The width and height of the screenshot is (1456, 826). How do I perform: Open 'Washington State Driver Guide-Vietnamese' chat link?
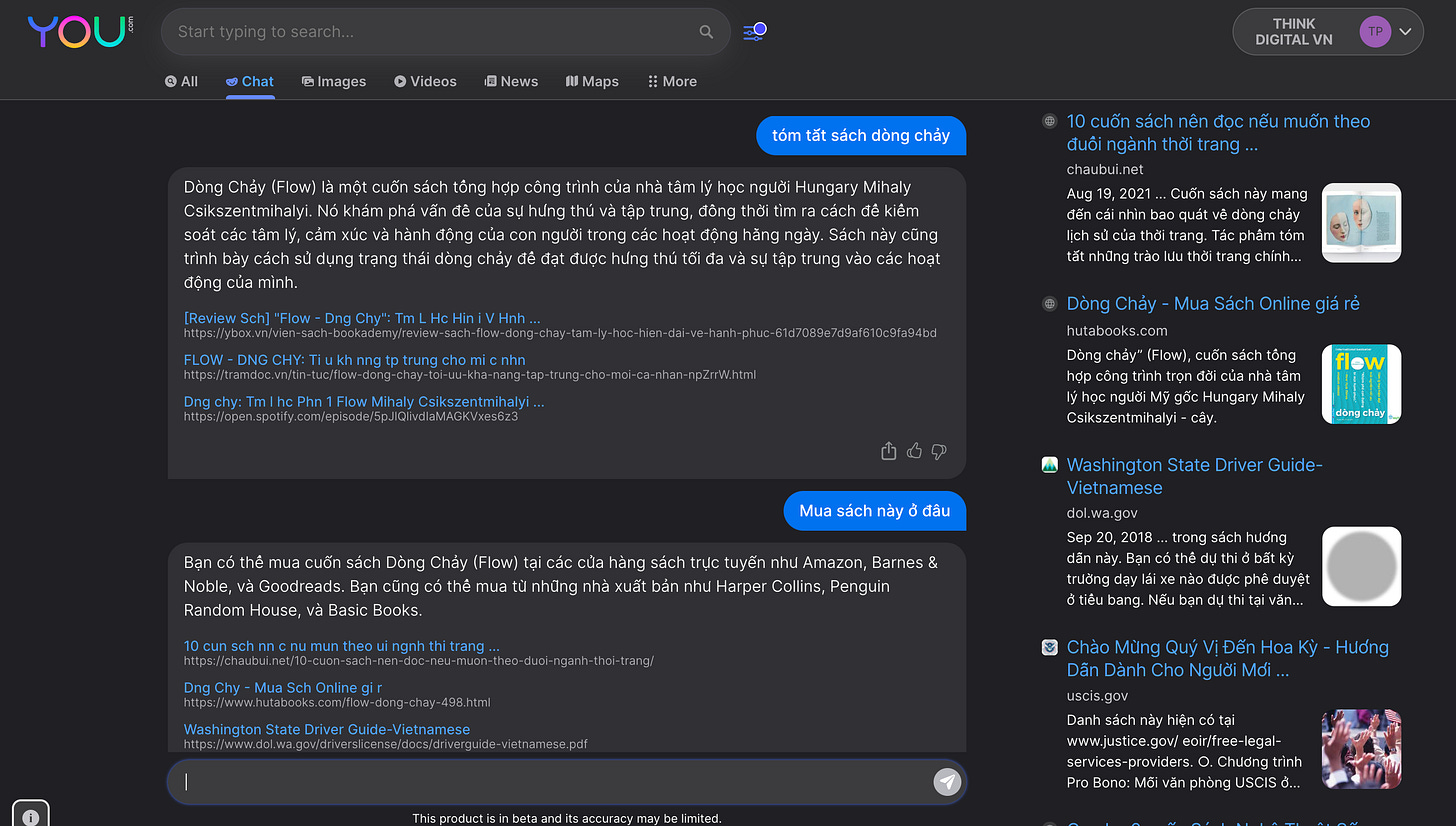pos(327,730)
